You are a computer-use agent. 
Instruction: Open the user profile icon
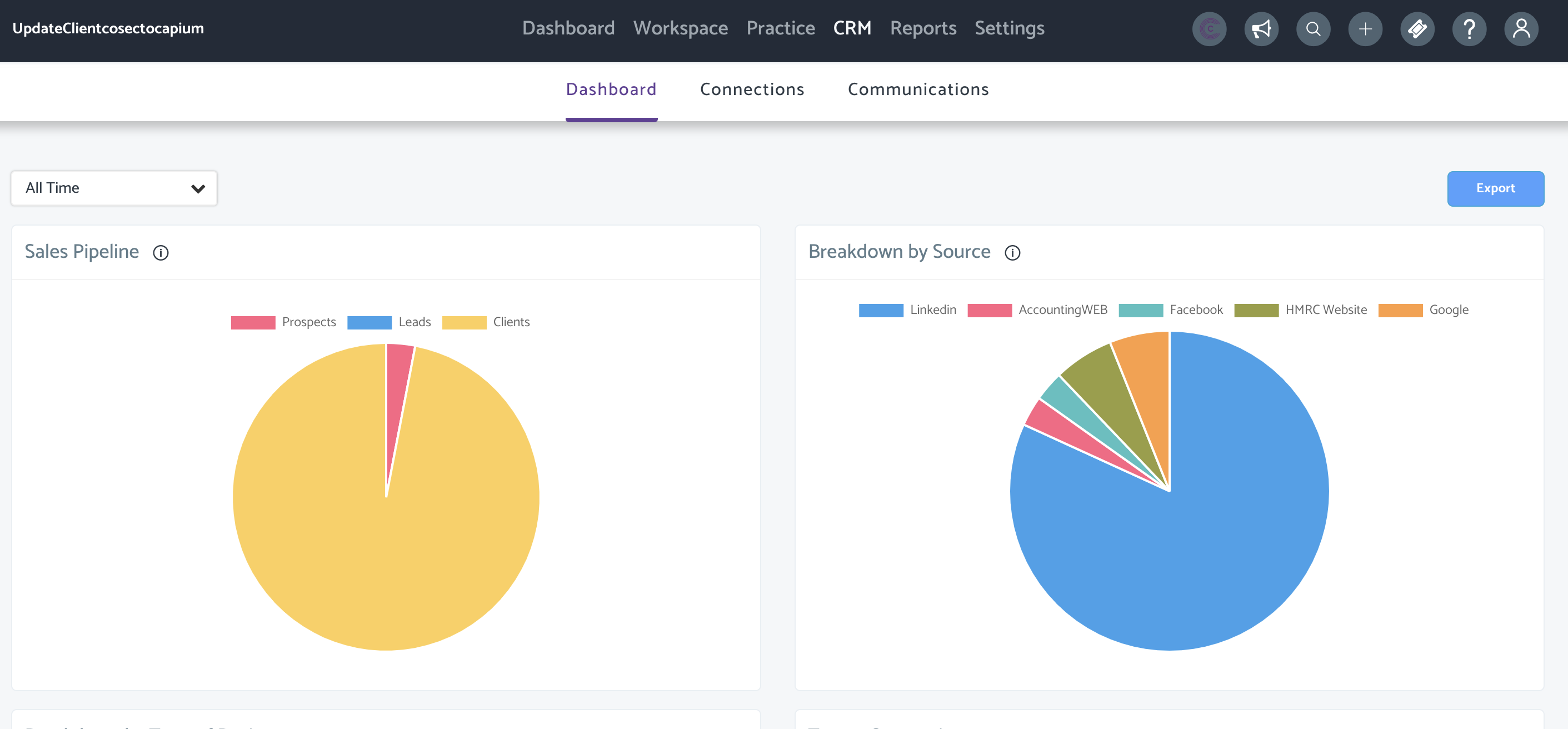click(x=1521, y=28)
